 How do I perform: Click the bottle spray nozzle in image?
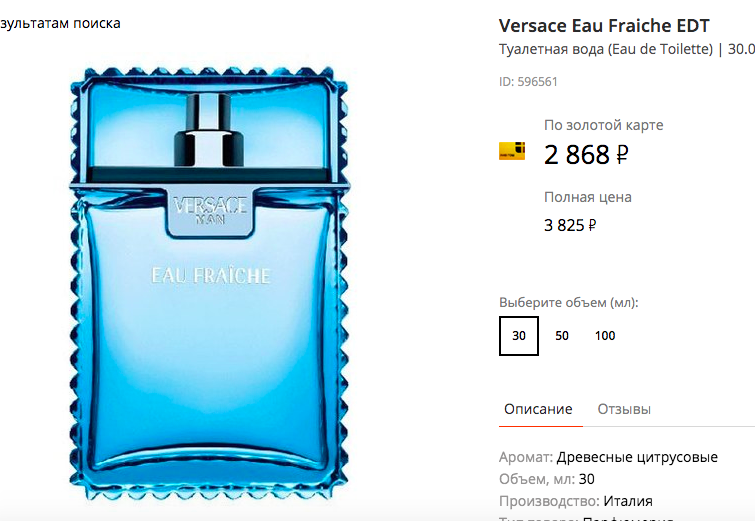click(x=208, y=130)
